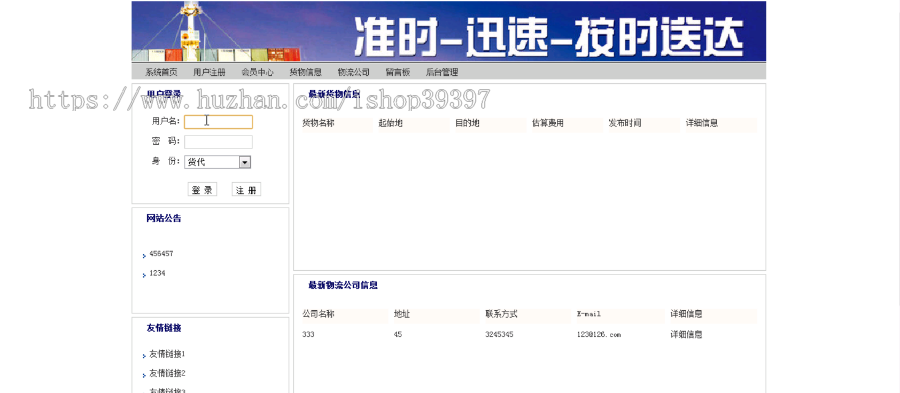The height and width of the screenshot is (393, 900).
Task: Visit the 留言板 page
Action: coord(398,72)
